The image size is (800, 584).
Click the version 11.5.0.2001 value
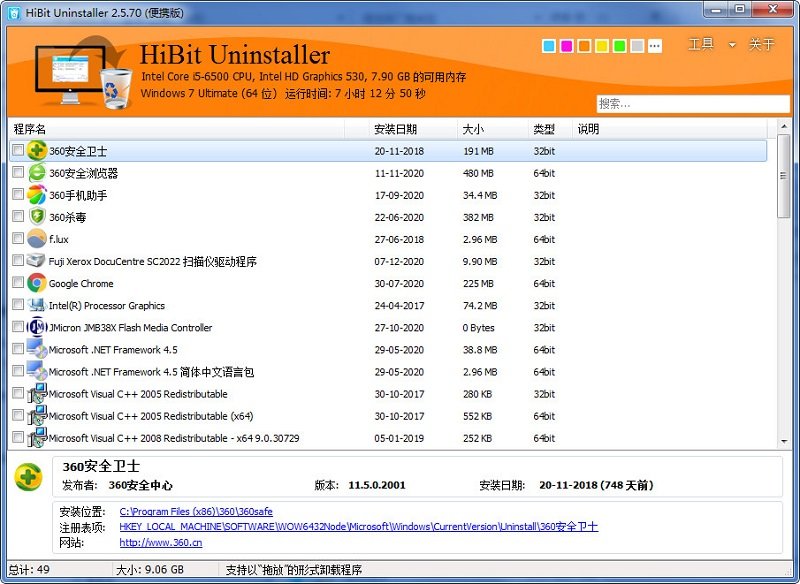coord(377,485)
